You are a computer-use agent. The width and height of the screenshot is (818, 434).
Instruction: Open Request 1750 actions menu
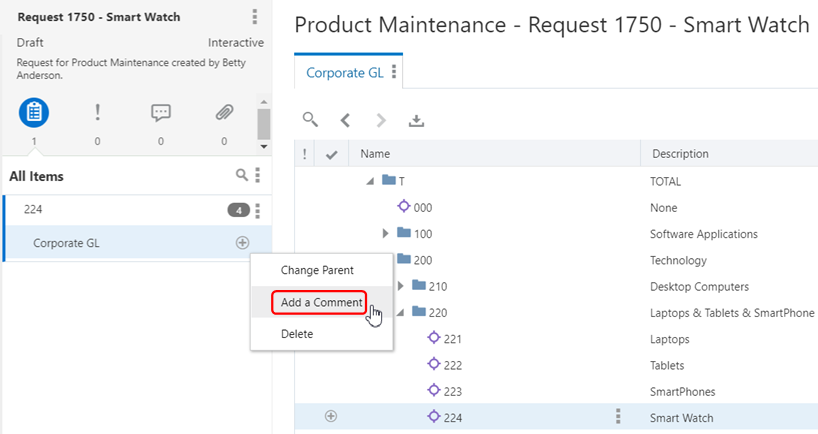click(x=255, y=17)
